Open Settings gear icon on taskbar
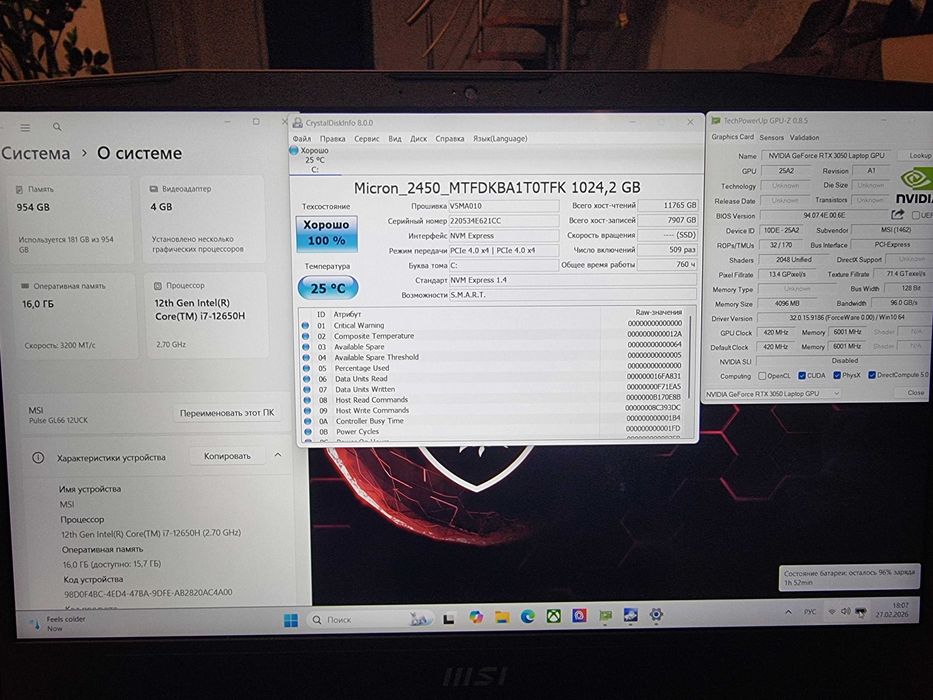The height and width of the screenshot is (700, 933). coord(656,614)
